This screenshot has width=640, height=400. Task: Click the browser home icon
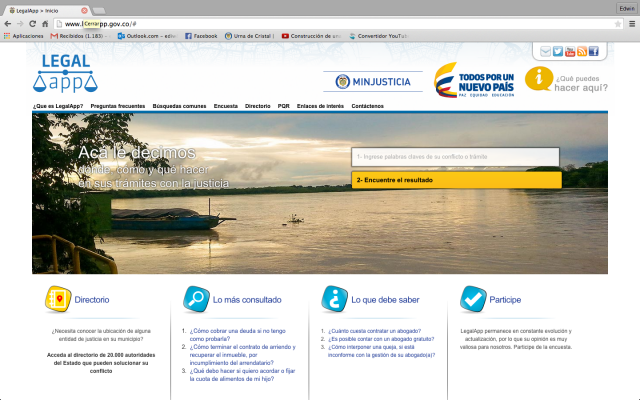[45, 24]
